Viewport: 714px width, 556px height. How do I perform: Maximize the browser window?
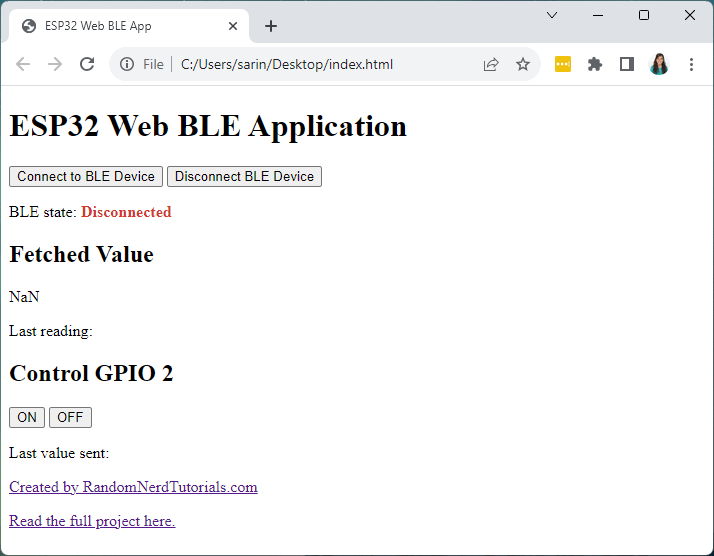pyautogui.click(x=644, y=15)
